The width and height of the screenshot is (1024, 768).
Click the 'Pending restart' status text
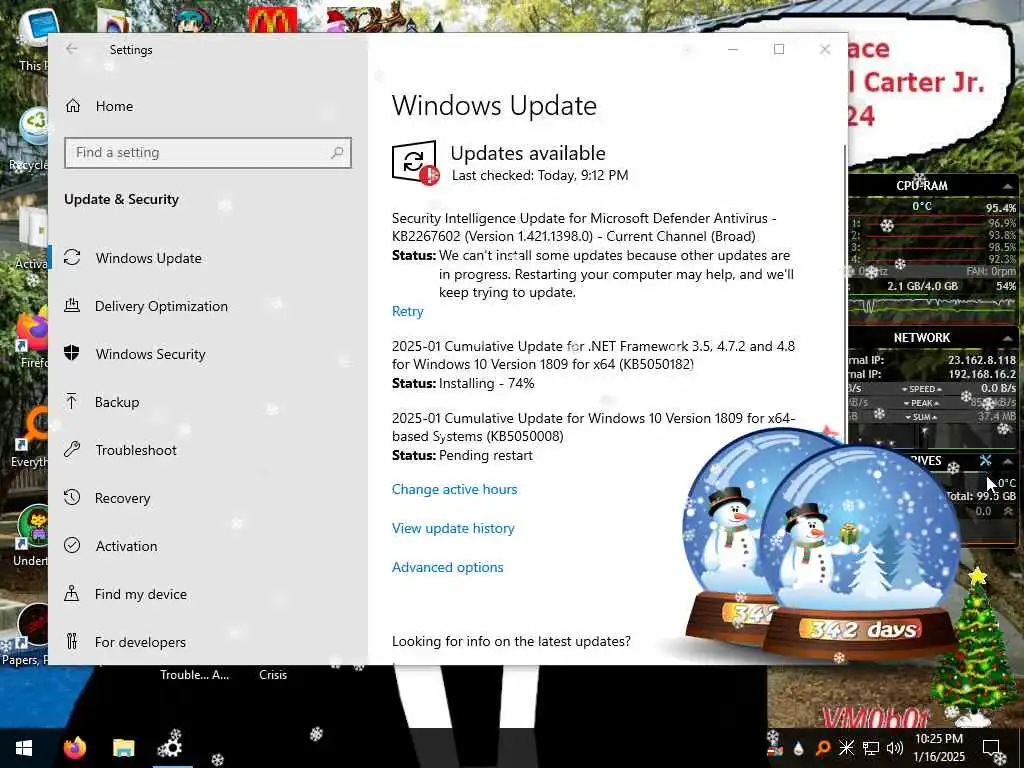(486, 455)
